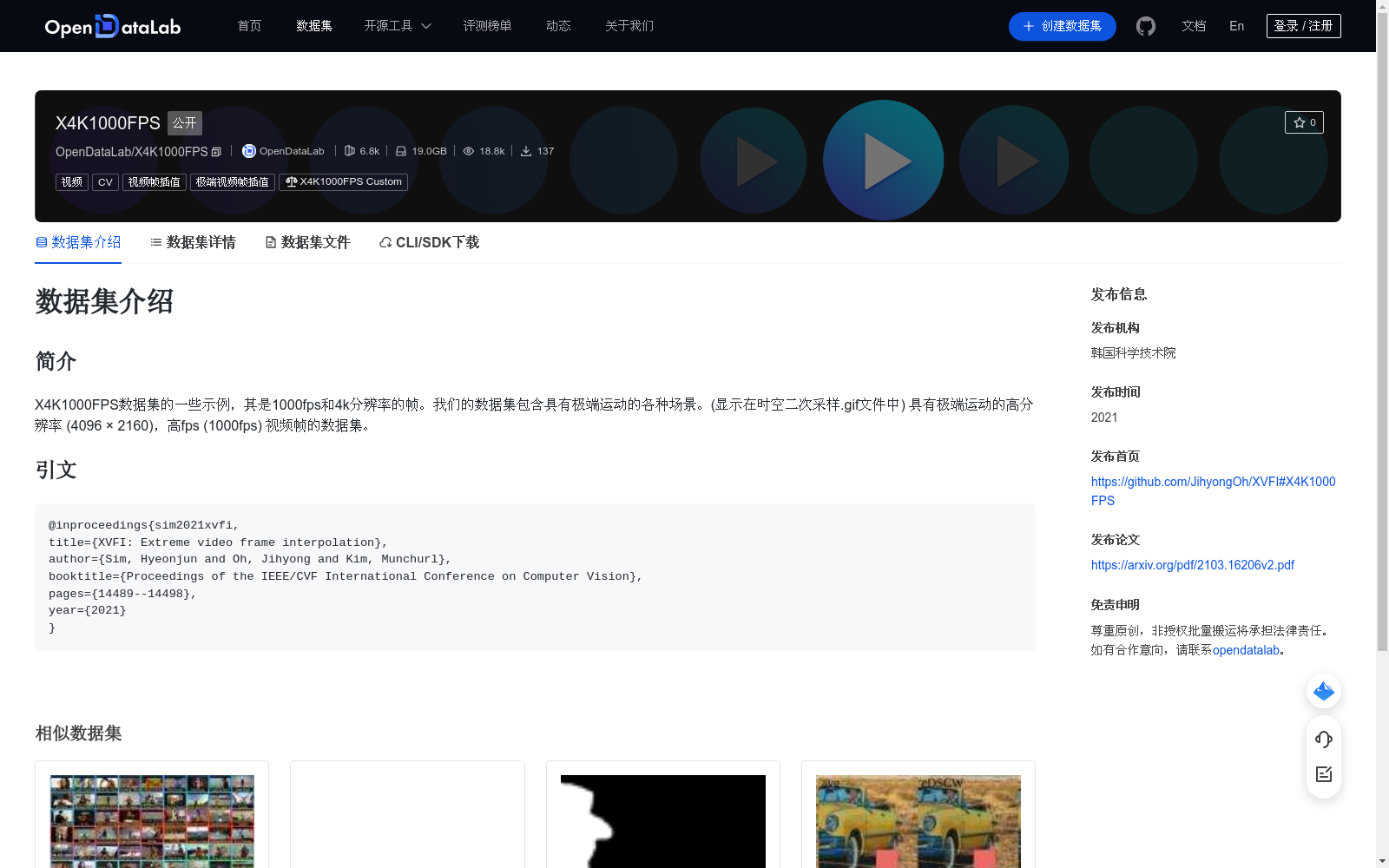The width and height of the screenshot is (1389, 868).
Task: Switch to 数据集文件 tab
Action: (x=307, y=242)
